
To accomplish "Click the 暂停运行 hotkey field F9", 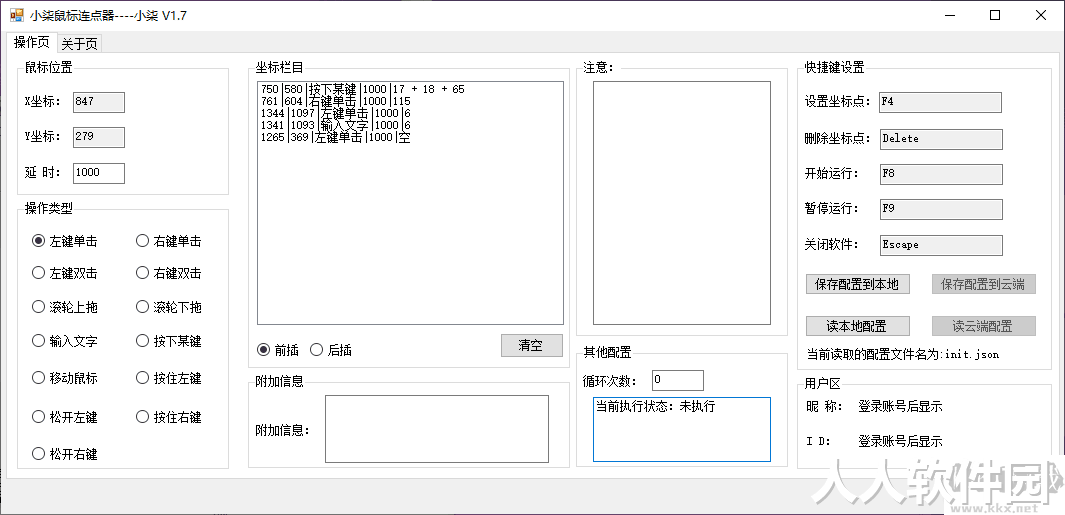I will (941, 209).
